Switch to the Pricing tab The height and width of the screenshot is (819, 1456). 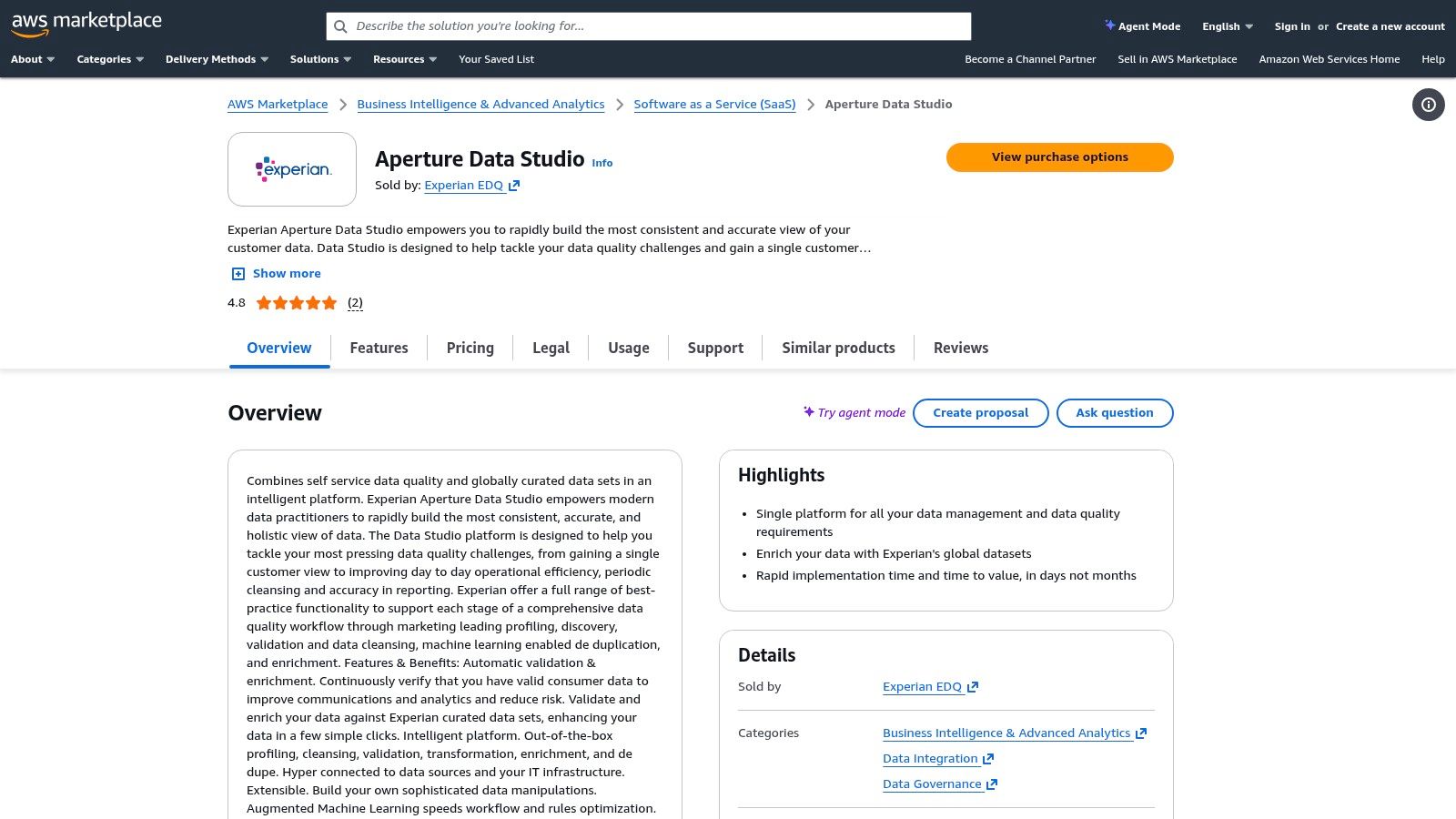point(470,348)
